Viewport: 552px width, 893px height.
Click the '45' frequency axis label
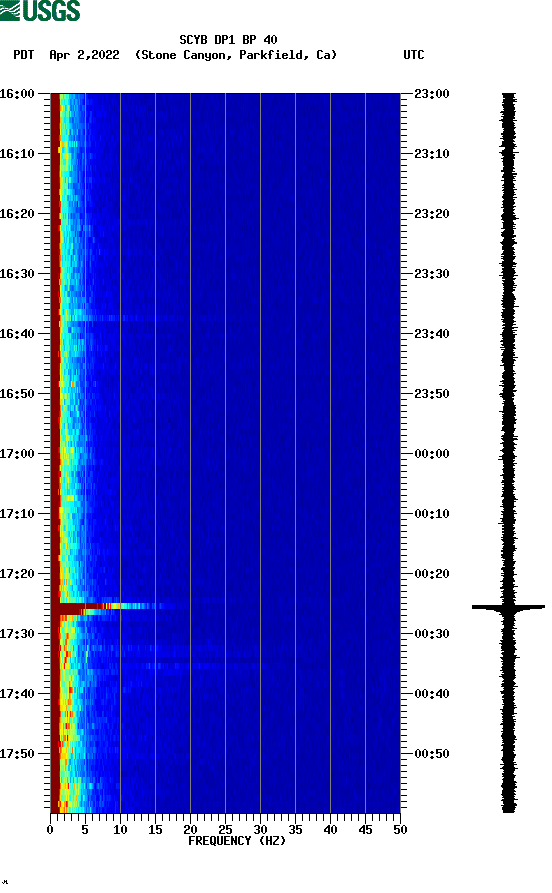tap(365, 830)
